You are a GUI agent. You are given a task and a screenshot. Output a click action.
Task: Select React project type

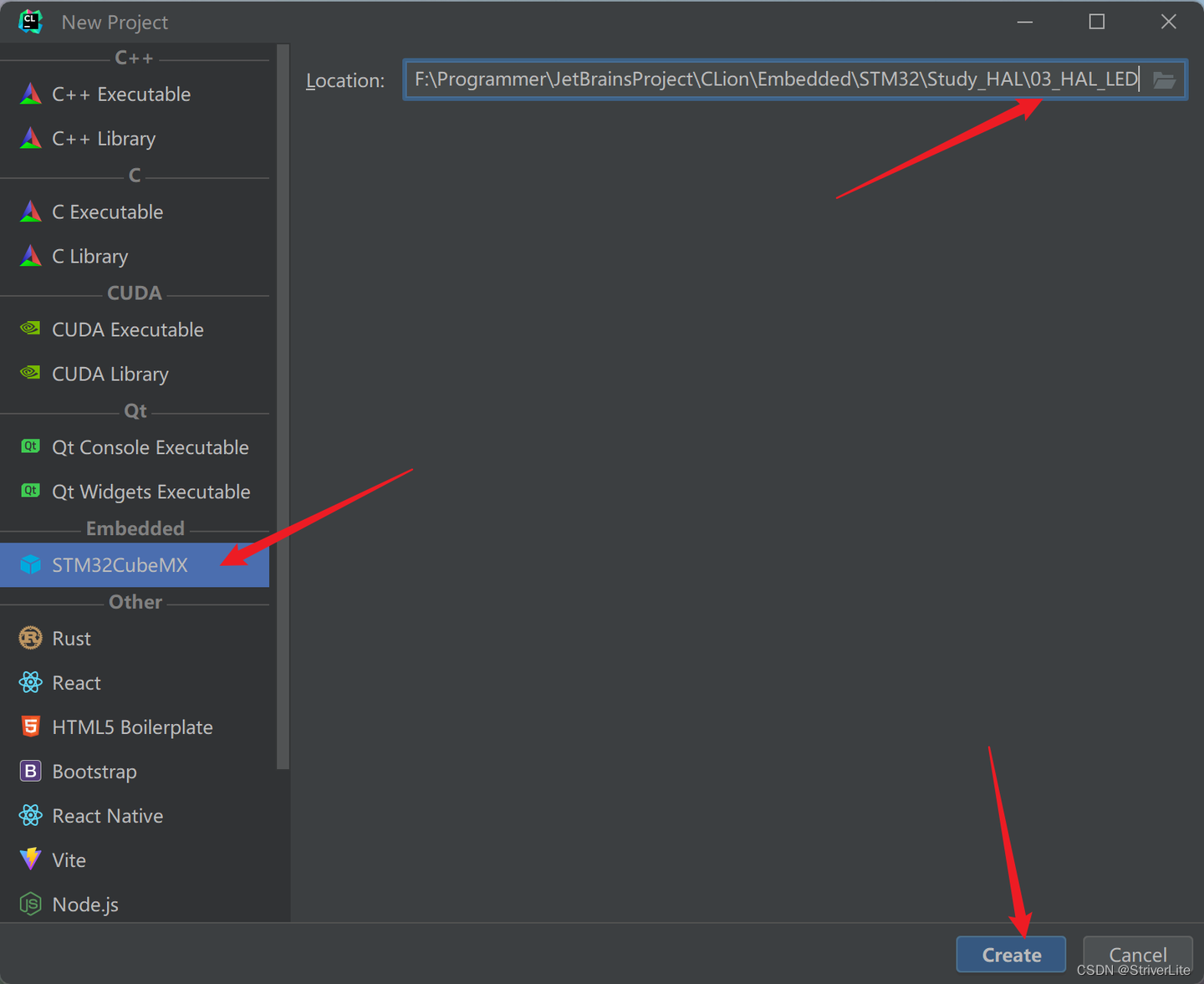135,682
